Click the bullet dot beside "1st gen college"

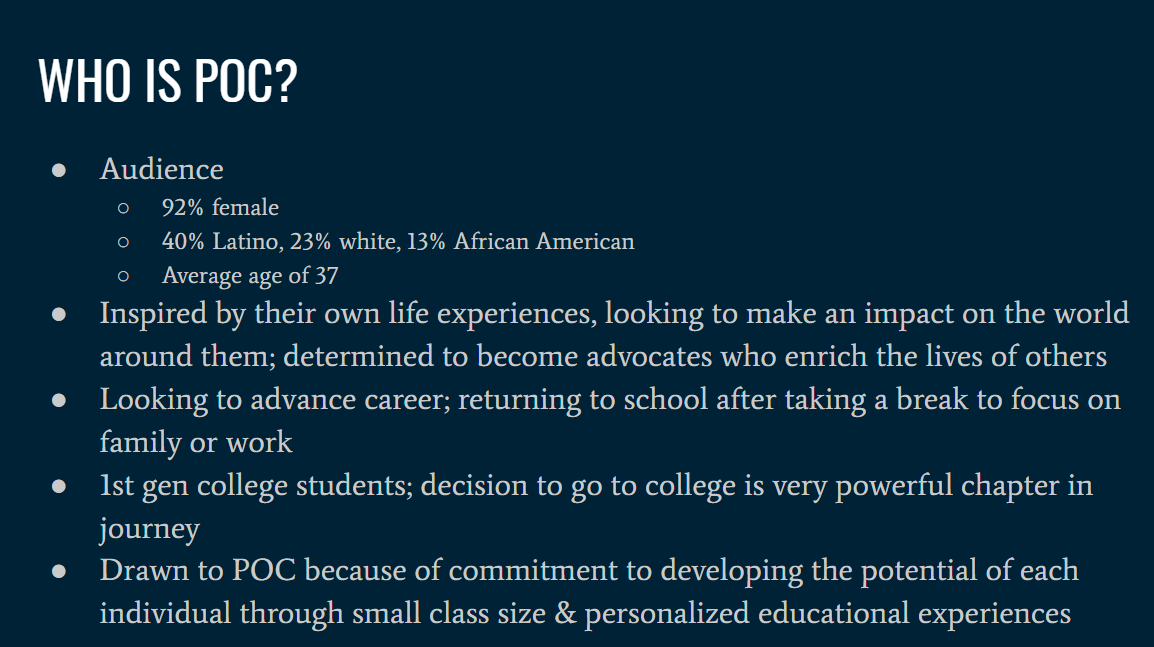59,487
